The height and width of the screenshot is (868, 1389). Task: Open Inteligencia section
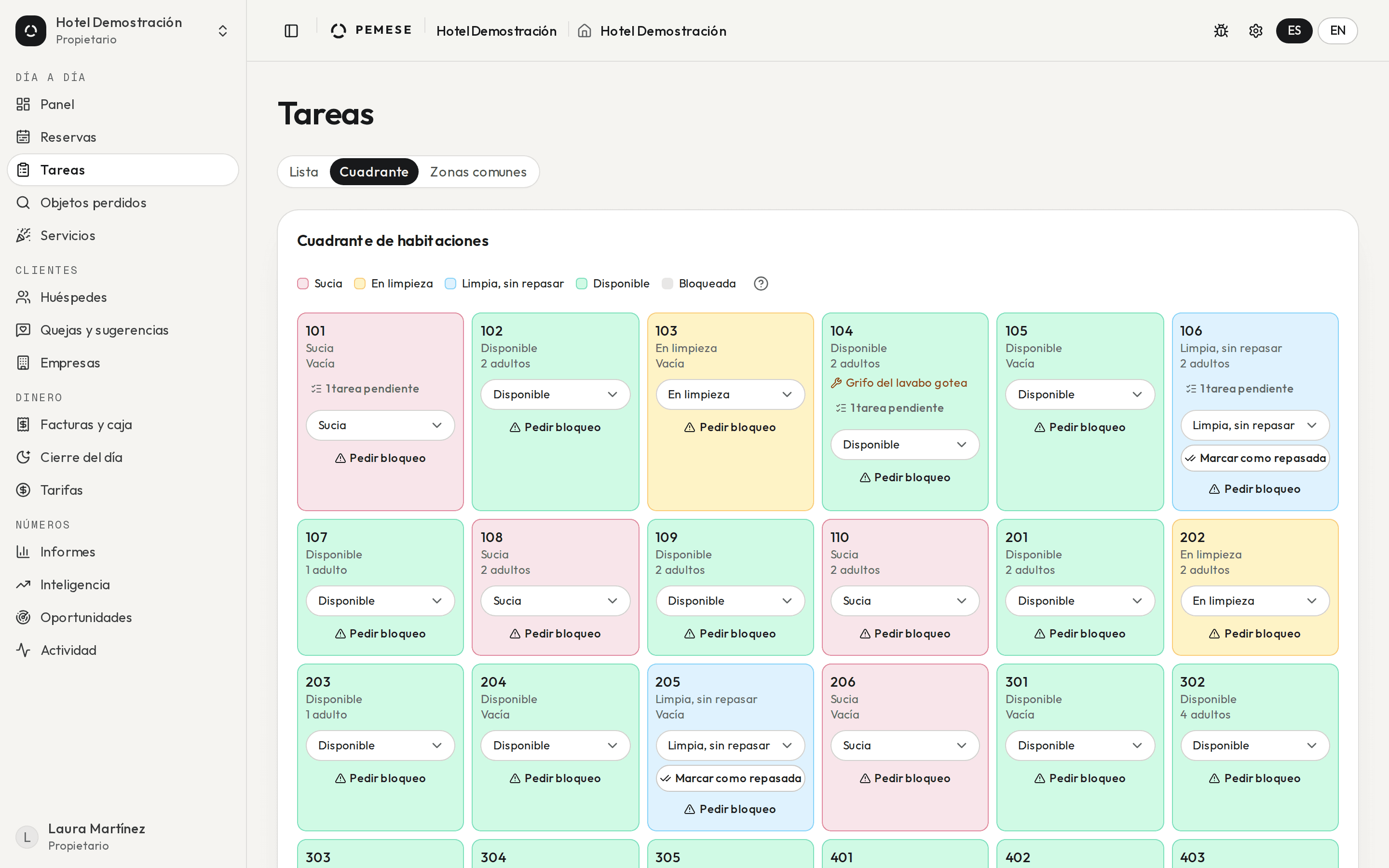(123, 585)
